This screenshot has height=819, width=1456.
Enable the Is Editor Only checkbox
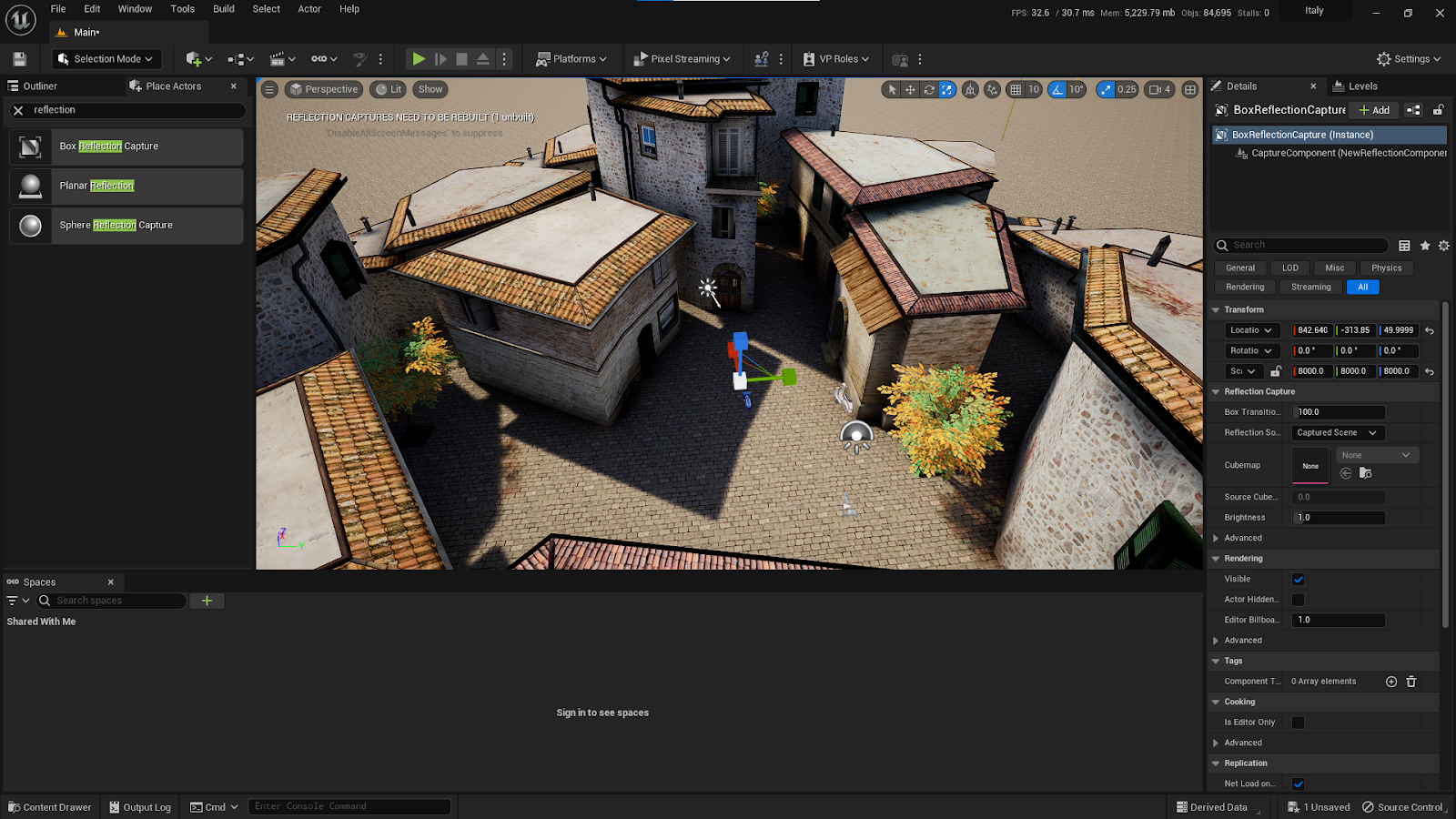coord(1299,723)
